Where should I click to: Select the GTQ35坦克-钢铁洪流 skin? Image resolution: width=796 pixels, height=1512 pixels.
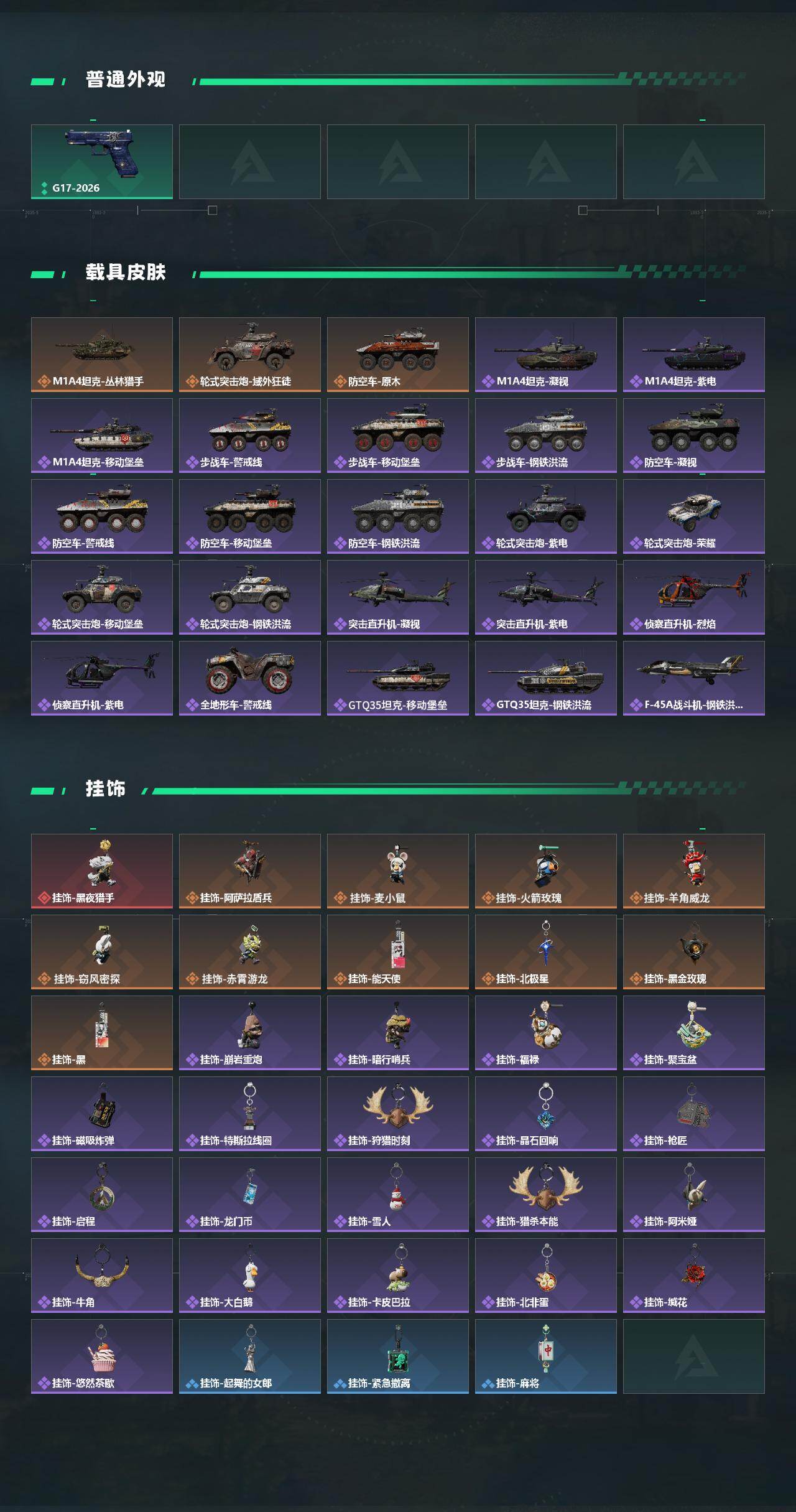click(x=546, y=678)
